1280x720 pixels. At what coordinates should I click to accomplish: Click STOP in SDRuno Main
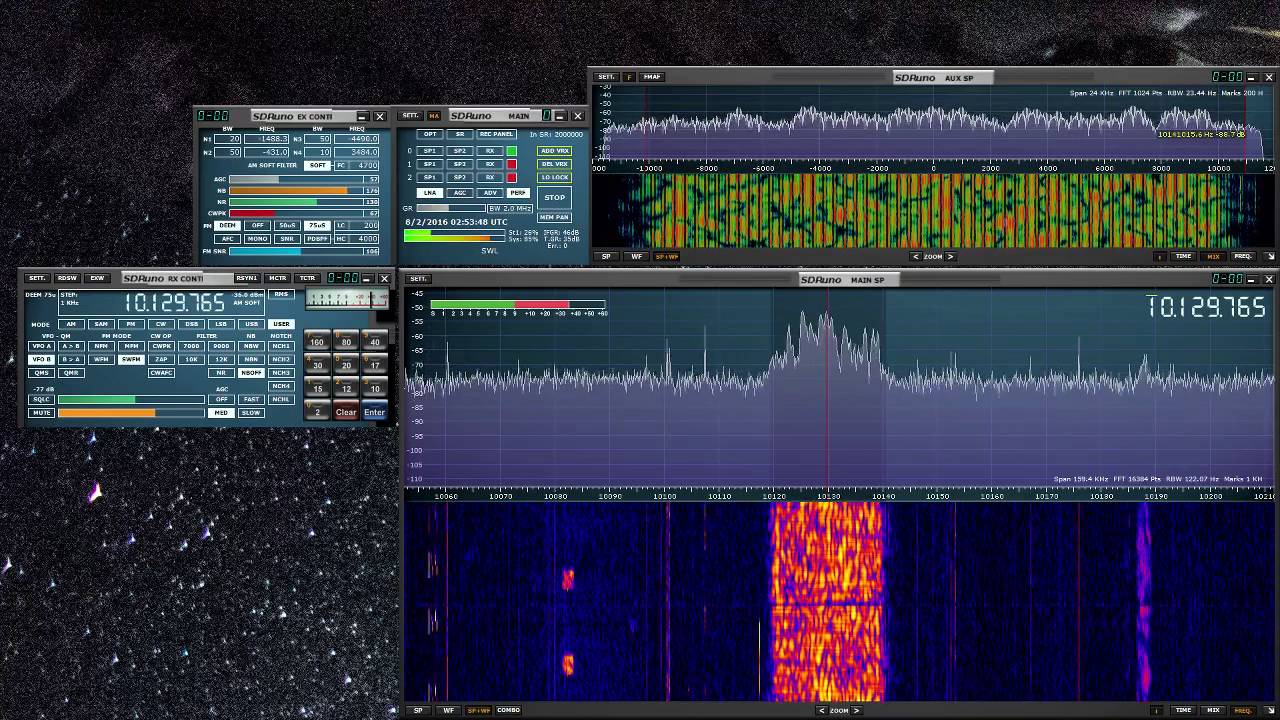coord(555,197)
